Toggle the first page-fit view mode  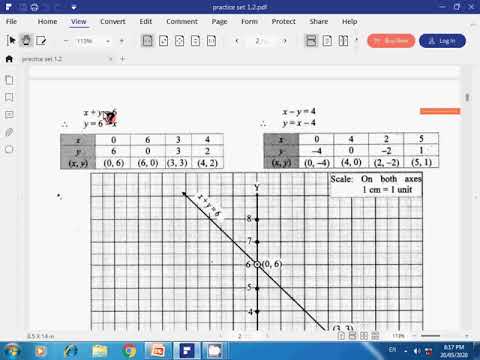coord(147,41)
